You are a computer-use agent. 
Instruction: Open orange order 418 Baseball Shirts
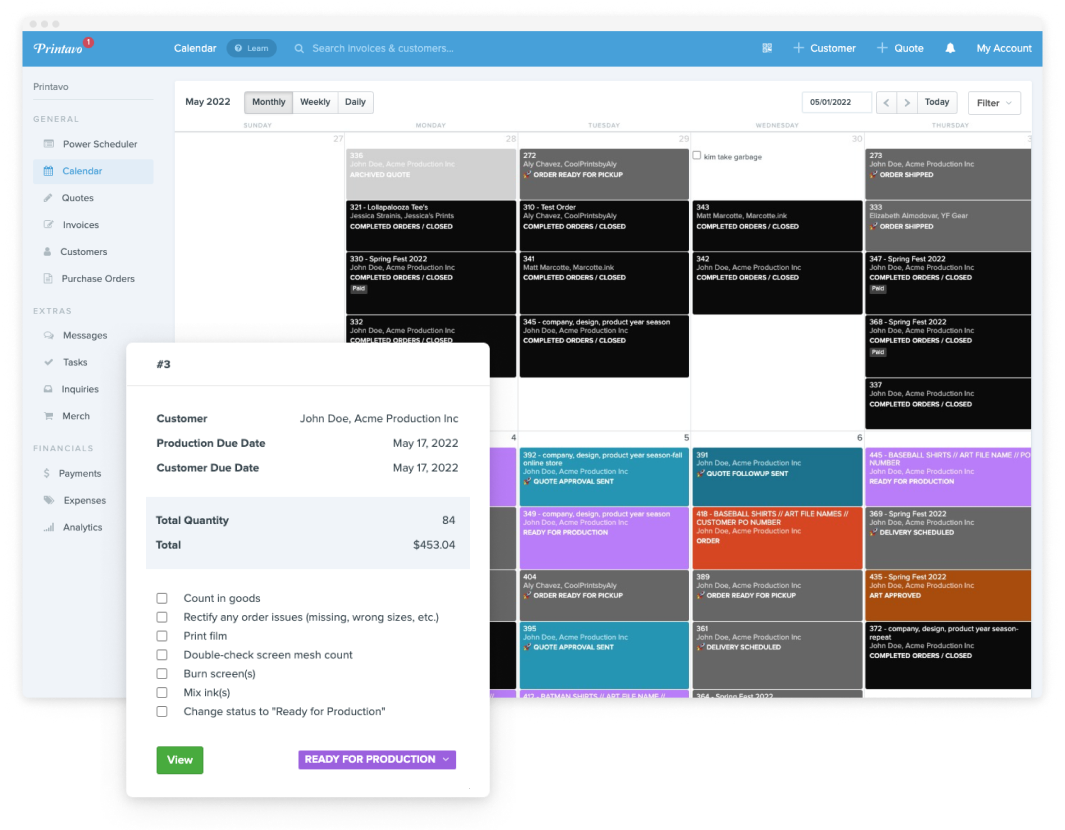[777, 538]
